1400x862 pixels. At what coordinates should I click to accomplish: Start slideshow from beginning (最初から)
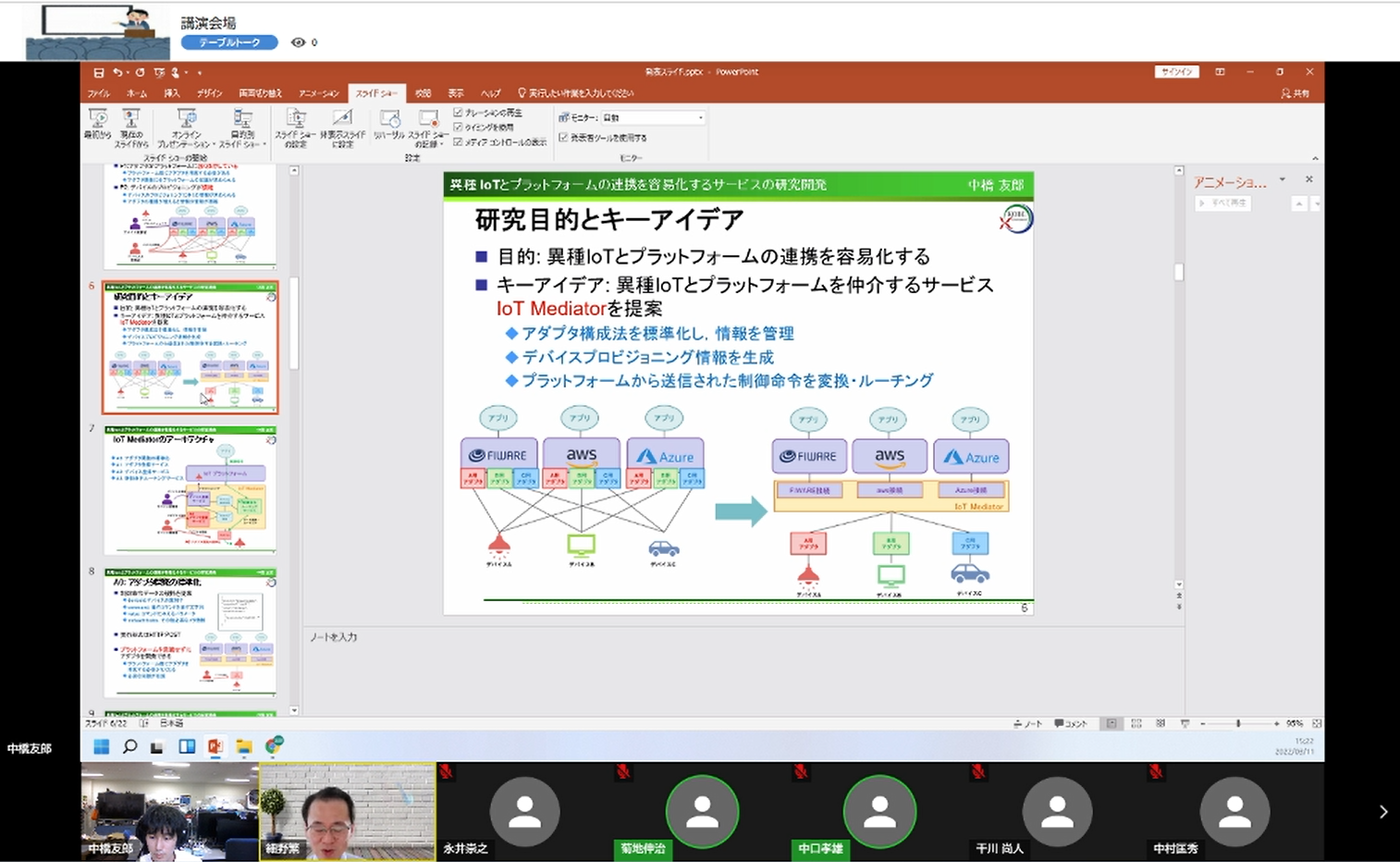coord(98,125)
